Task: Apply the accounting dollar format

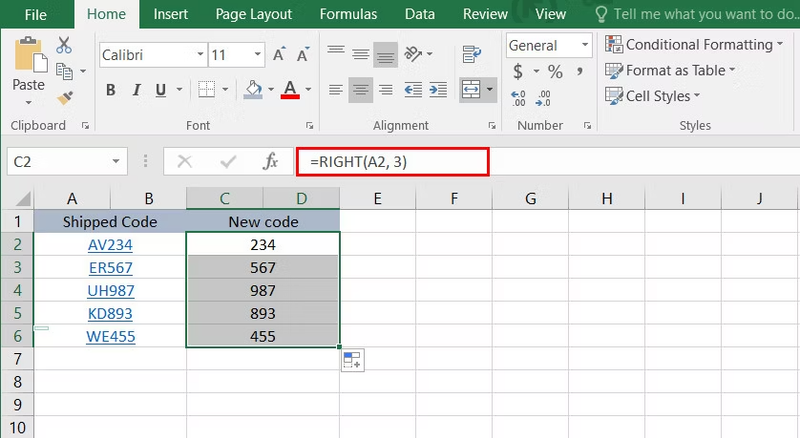Action: [x=518, y=71]
